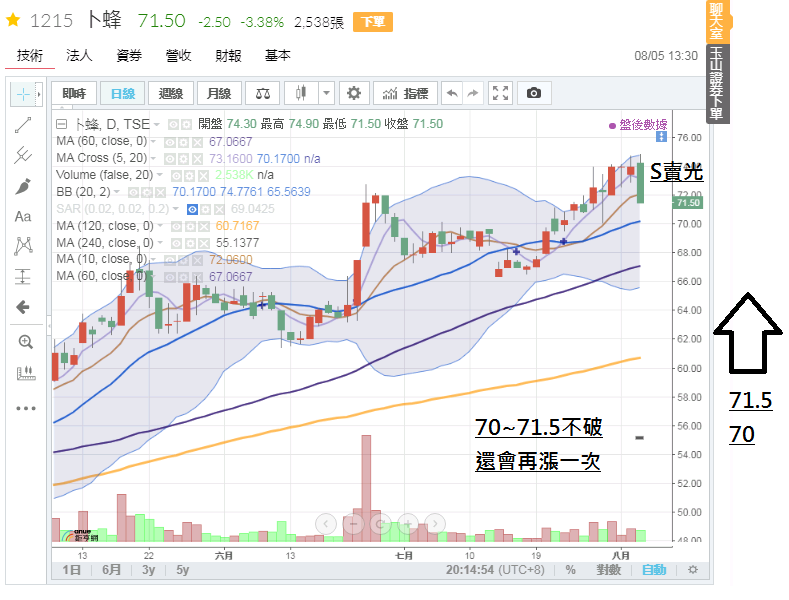Select the long/short position prediction tool
Screen dimensions: 789x600
(x=23, y=276)
